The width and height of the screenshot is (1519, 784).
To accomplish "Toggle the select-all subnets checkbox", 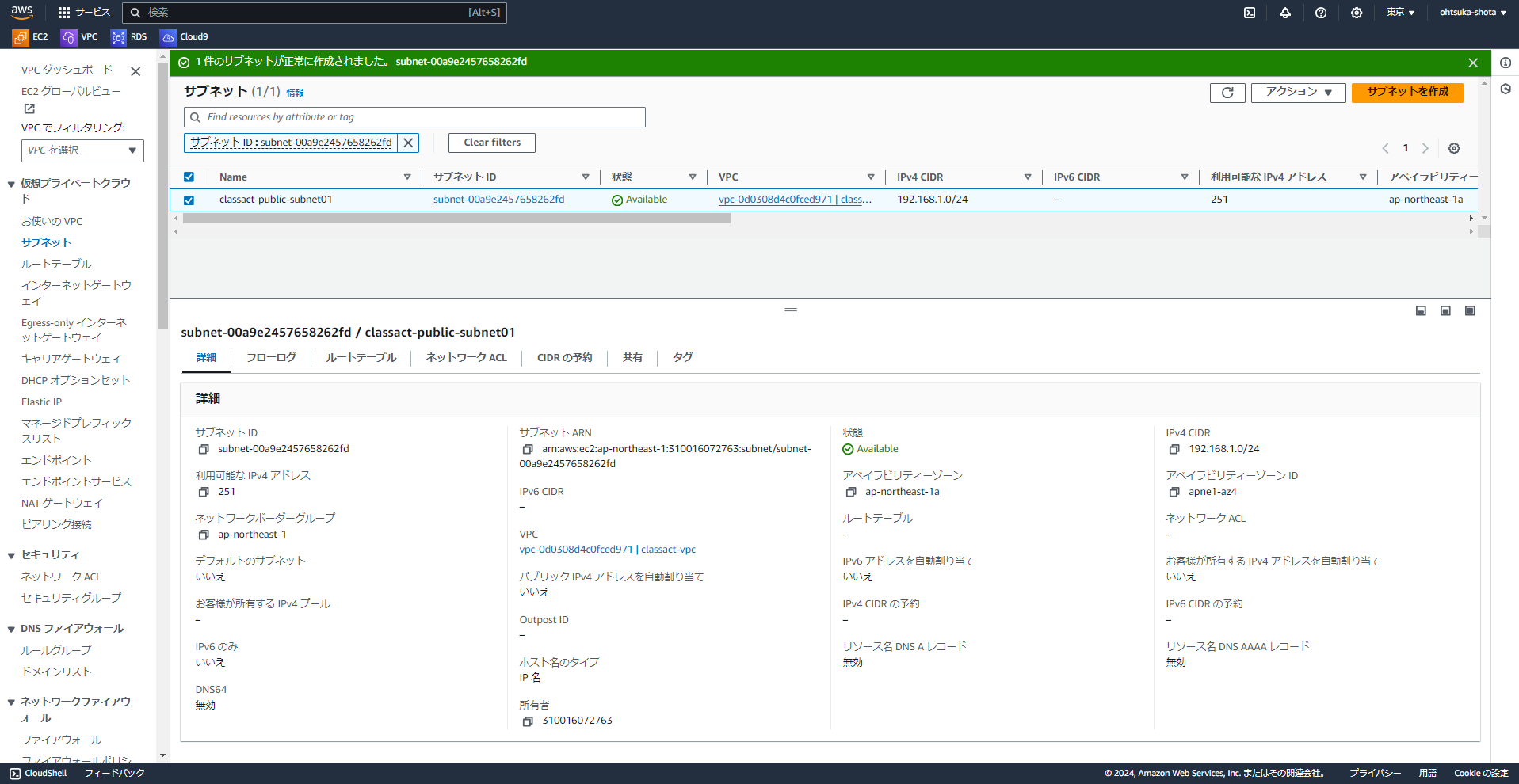I will 189,177.
